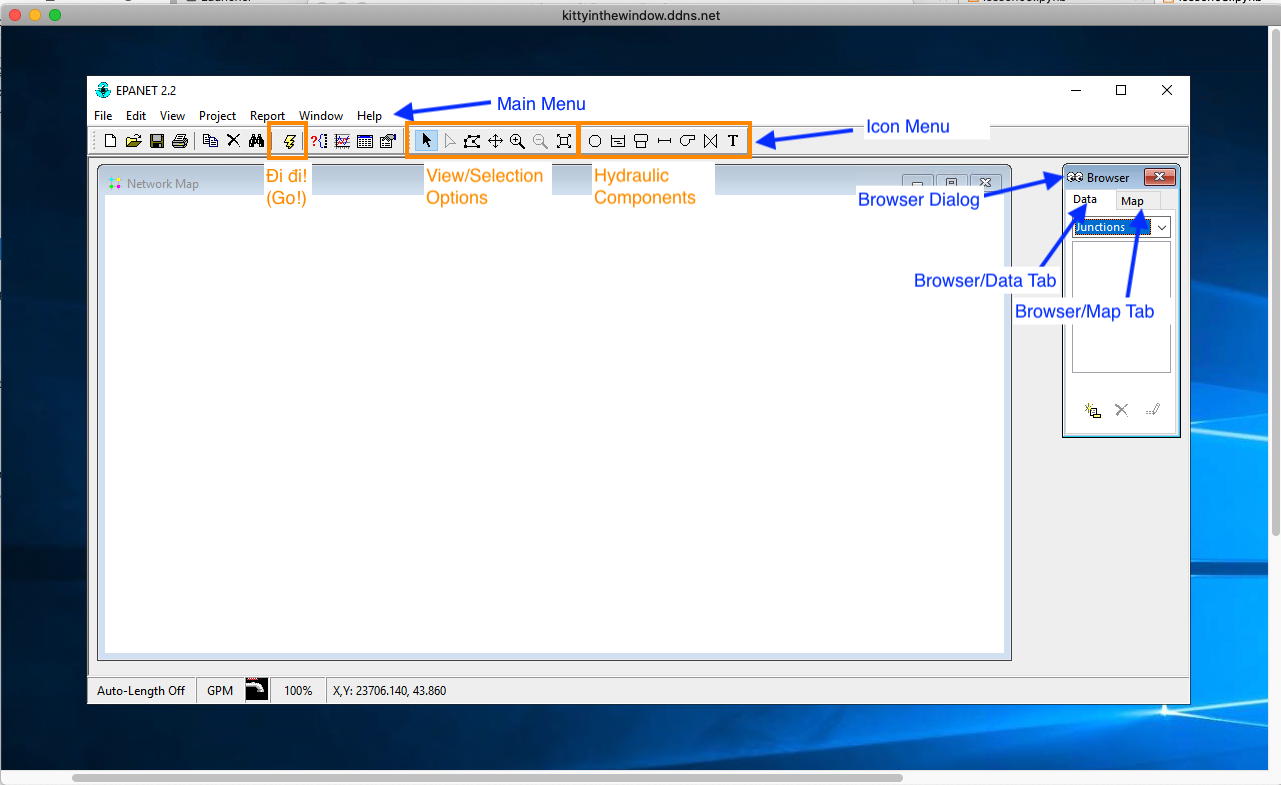The image size is (1281, 785).
Task: Expand the Junctions dropdown arrow in the Browser
Action: point(1162,227)
